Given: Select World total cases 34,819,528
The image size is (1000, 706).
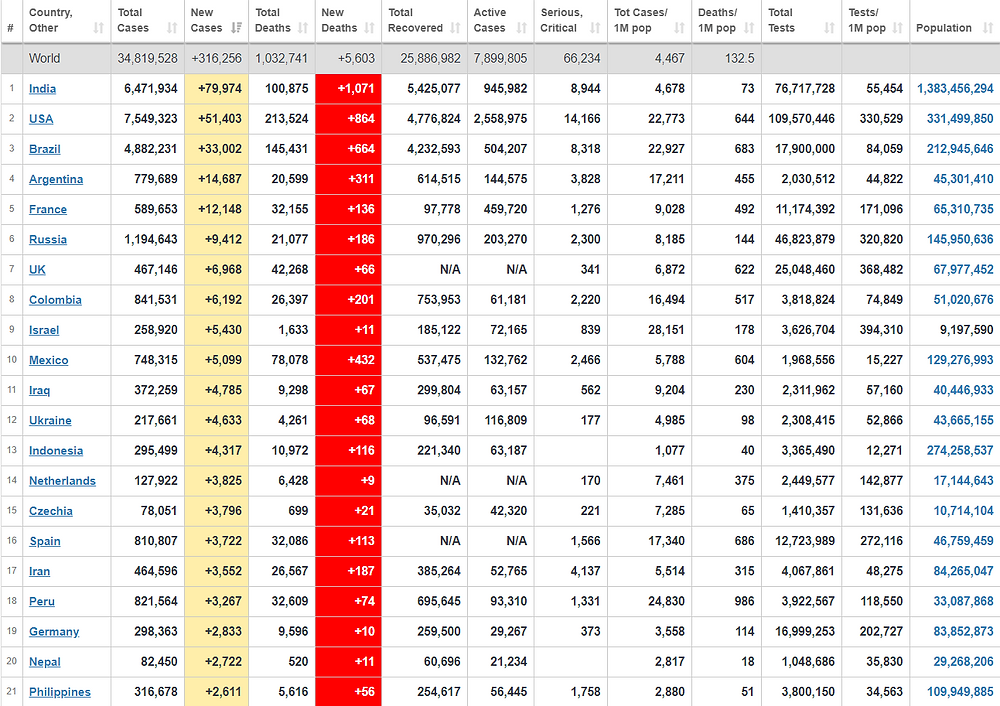Looking at the screenshot, I should coord(147,59).
